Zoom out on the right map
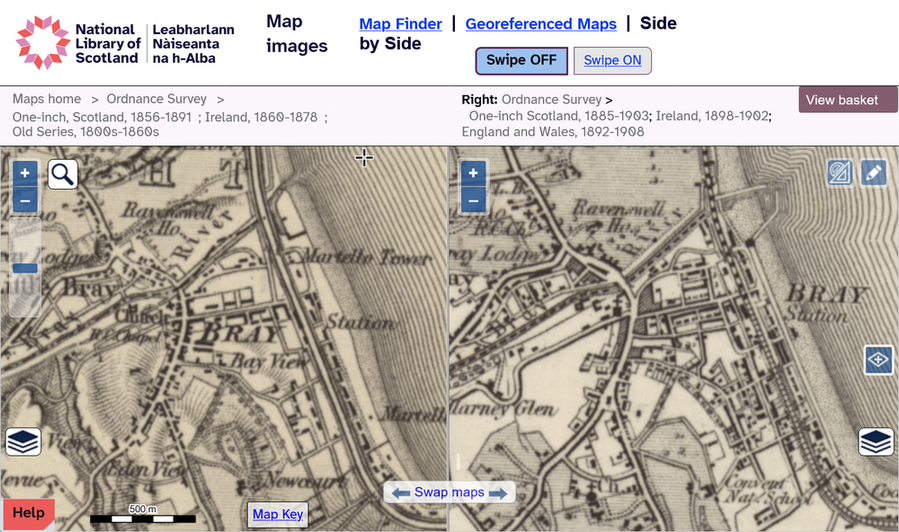The width and height of the screenshot is (899, 532). tap(473, 200)
